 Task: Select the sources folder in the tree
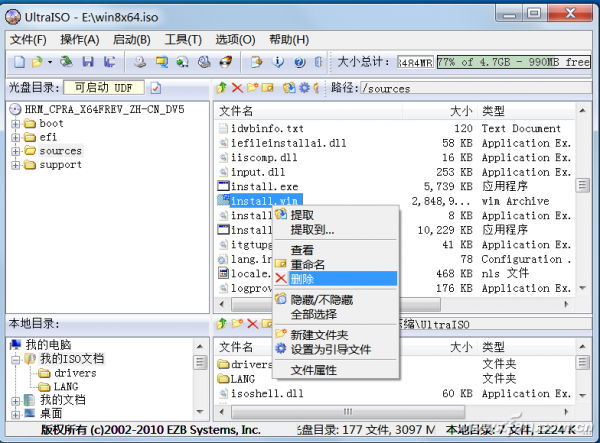pos(60,151)
